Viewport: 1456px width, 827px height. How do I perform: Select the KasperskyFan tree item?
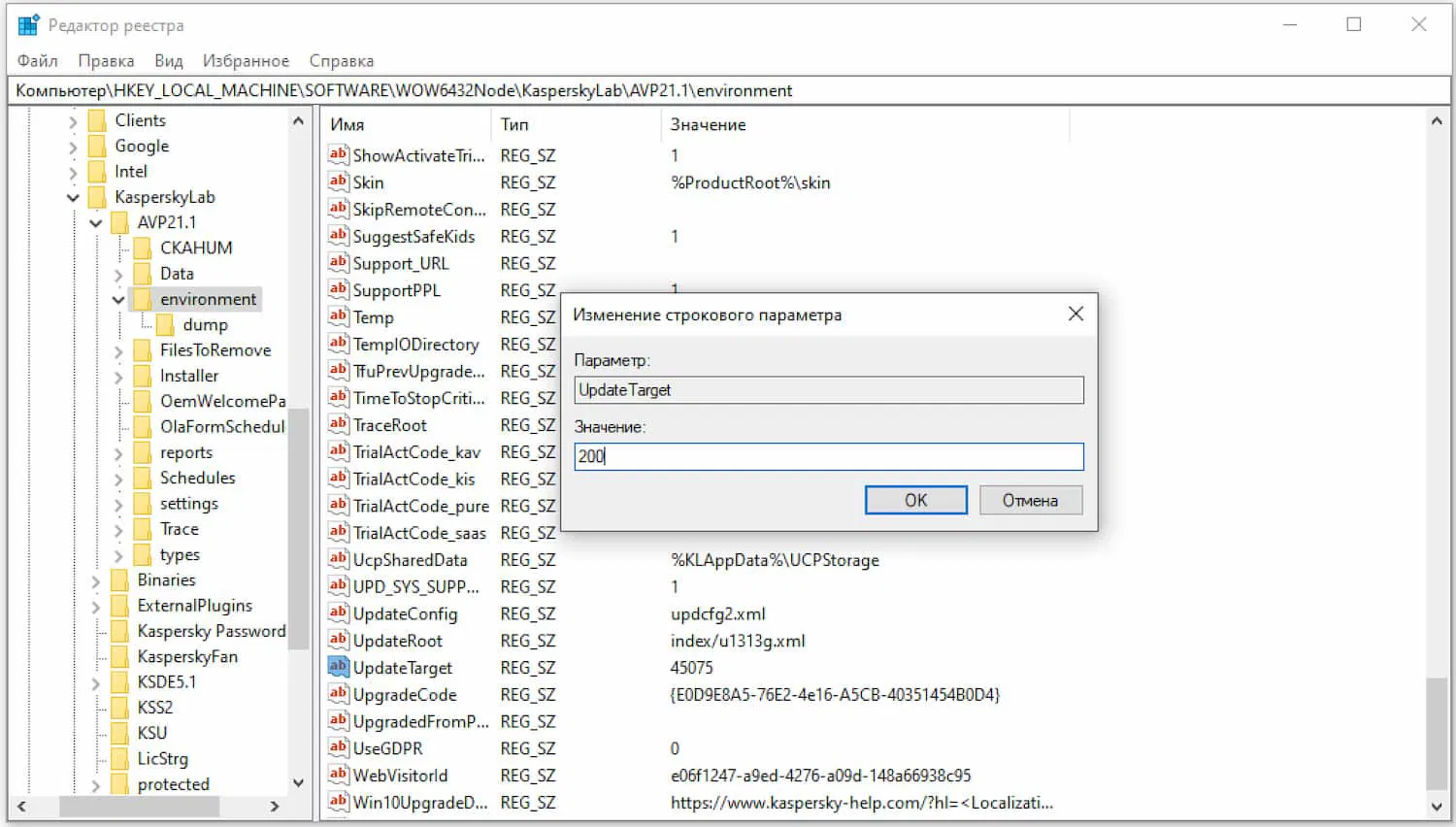[187, 656]
